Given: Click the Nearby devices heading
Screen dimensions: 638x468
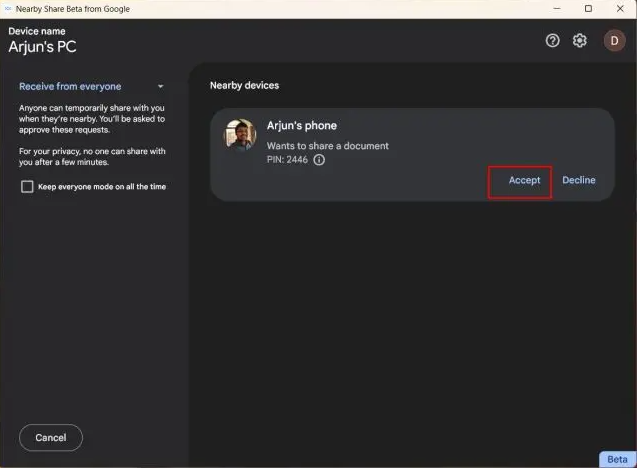Looking at the screenshot, I should point(245,85).
